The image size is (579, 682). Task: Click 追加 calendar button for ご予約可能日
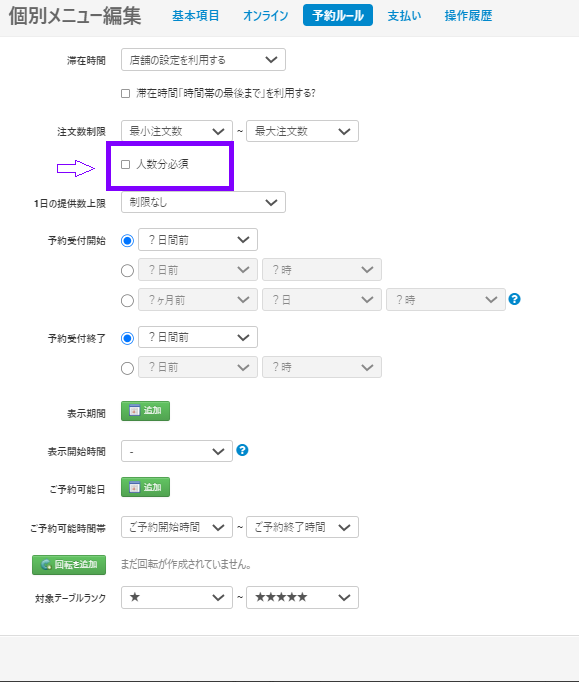pos(145,487)
